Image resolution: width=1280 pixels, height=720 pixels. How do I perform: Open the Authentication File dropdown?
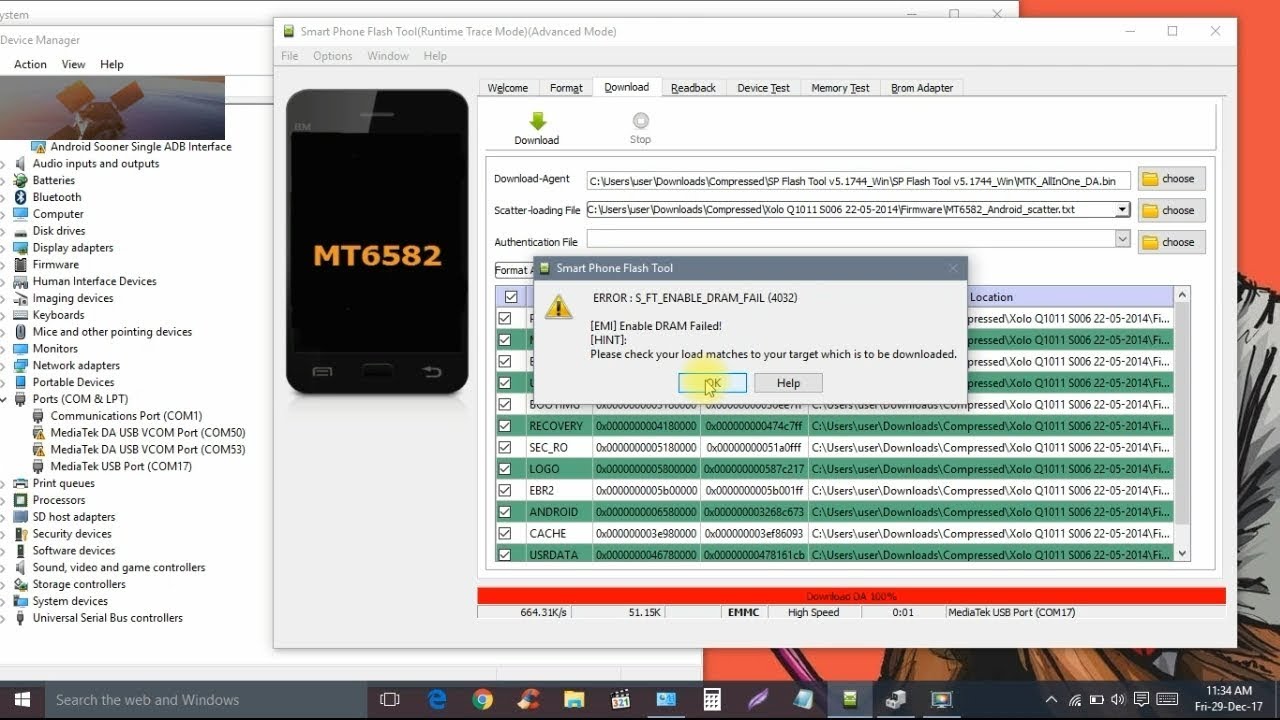tap(1122, 239)
